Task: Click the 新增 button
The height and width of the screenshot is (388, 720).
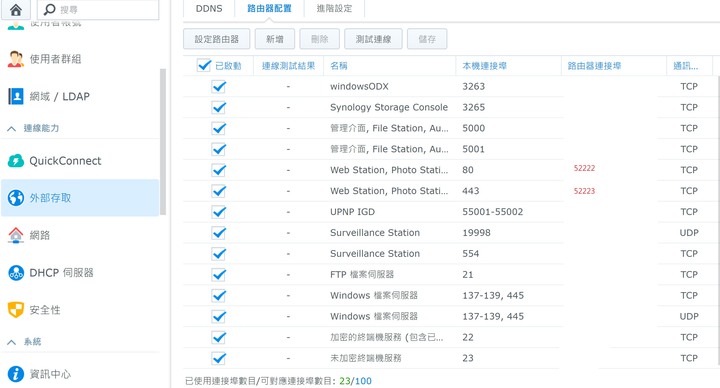Action: point(275,39)
